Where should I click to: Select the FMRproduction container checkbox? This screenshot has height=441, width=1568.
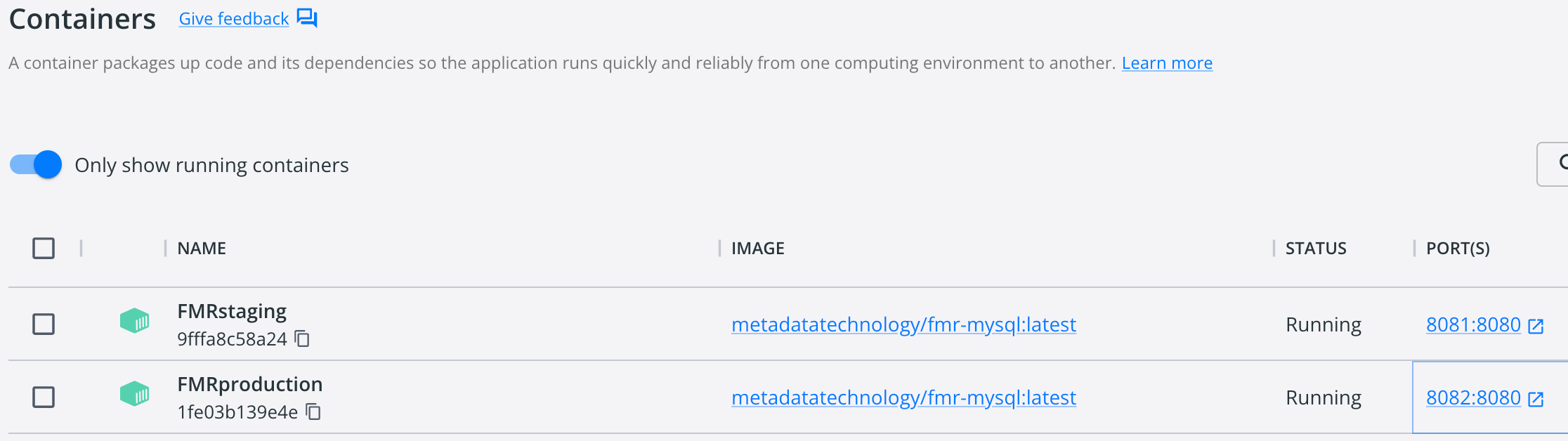pyautogui.click(x=44, y=397)
